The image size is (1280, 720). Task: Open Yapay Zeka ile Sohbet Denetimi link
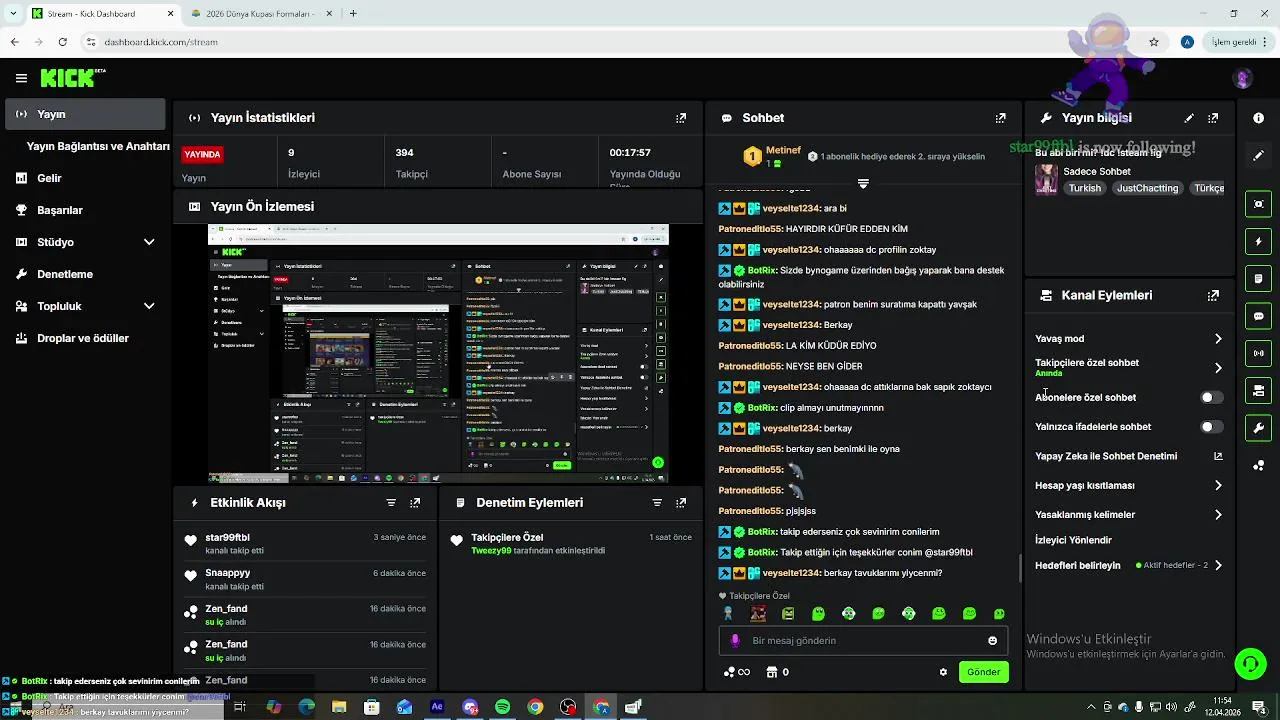tap(1129, 456)
